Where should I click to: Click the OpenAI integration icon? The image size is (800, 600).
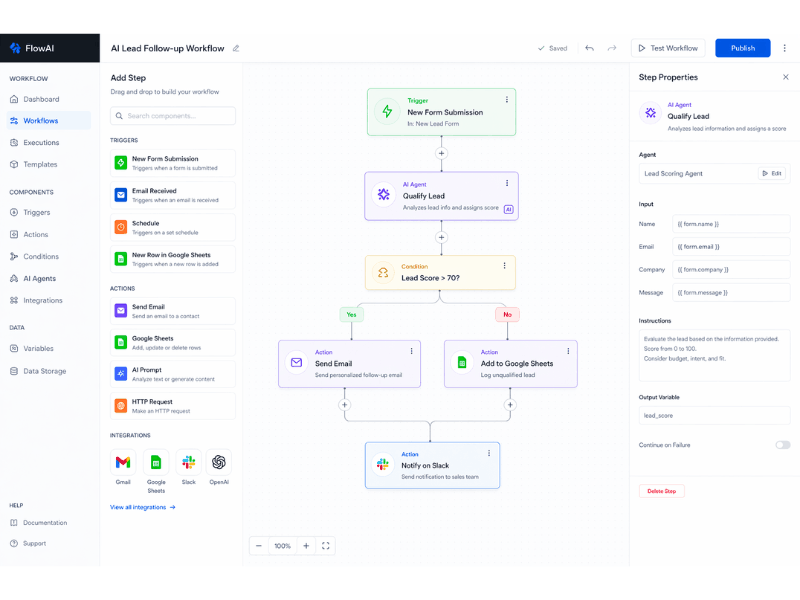(221, 463)
